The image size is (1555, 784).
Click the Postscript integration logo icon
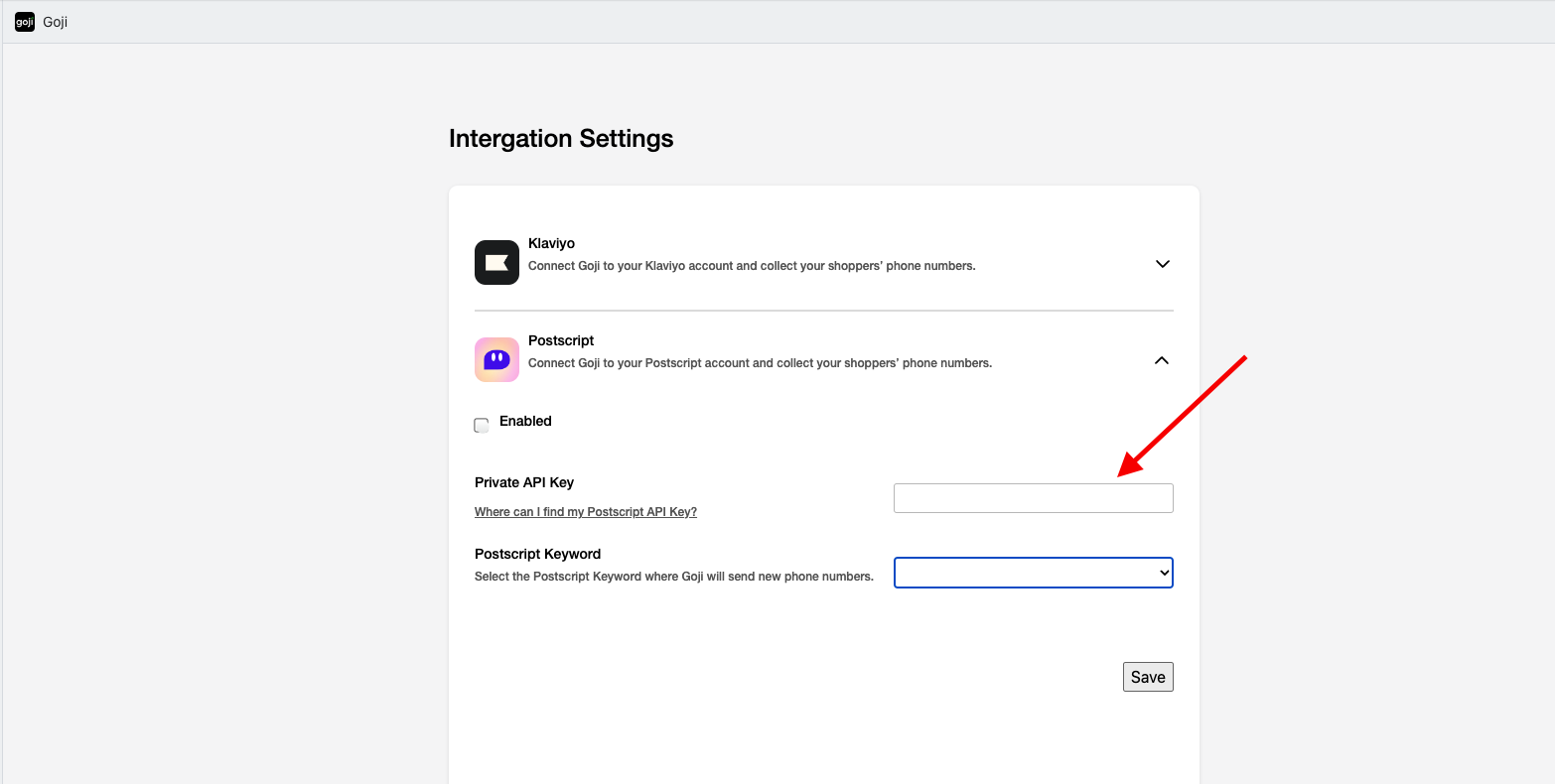pyautogui.click(x=496, y=359)
